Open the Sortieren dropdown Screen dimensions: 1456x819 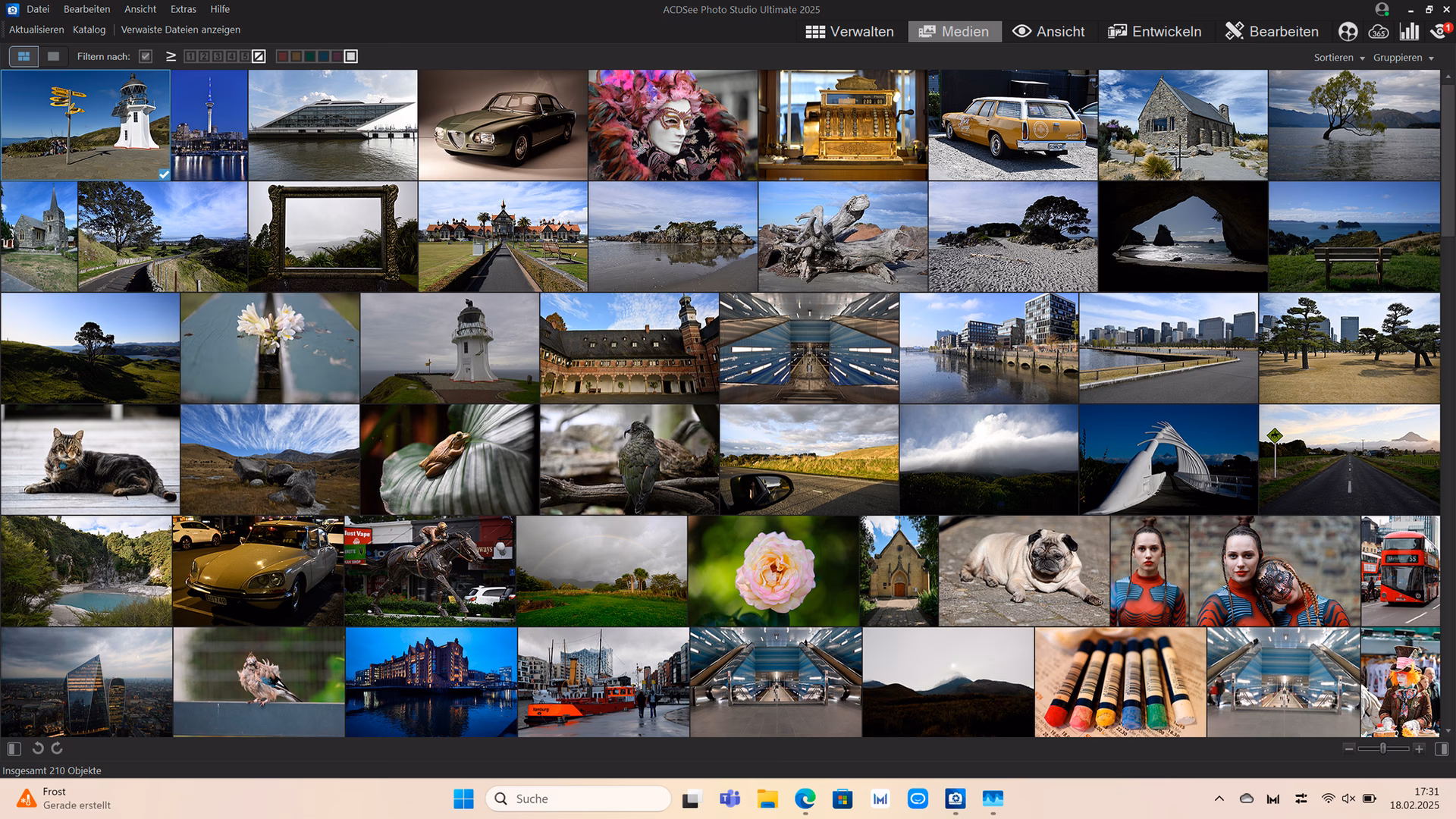[1338, 58]
